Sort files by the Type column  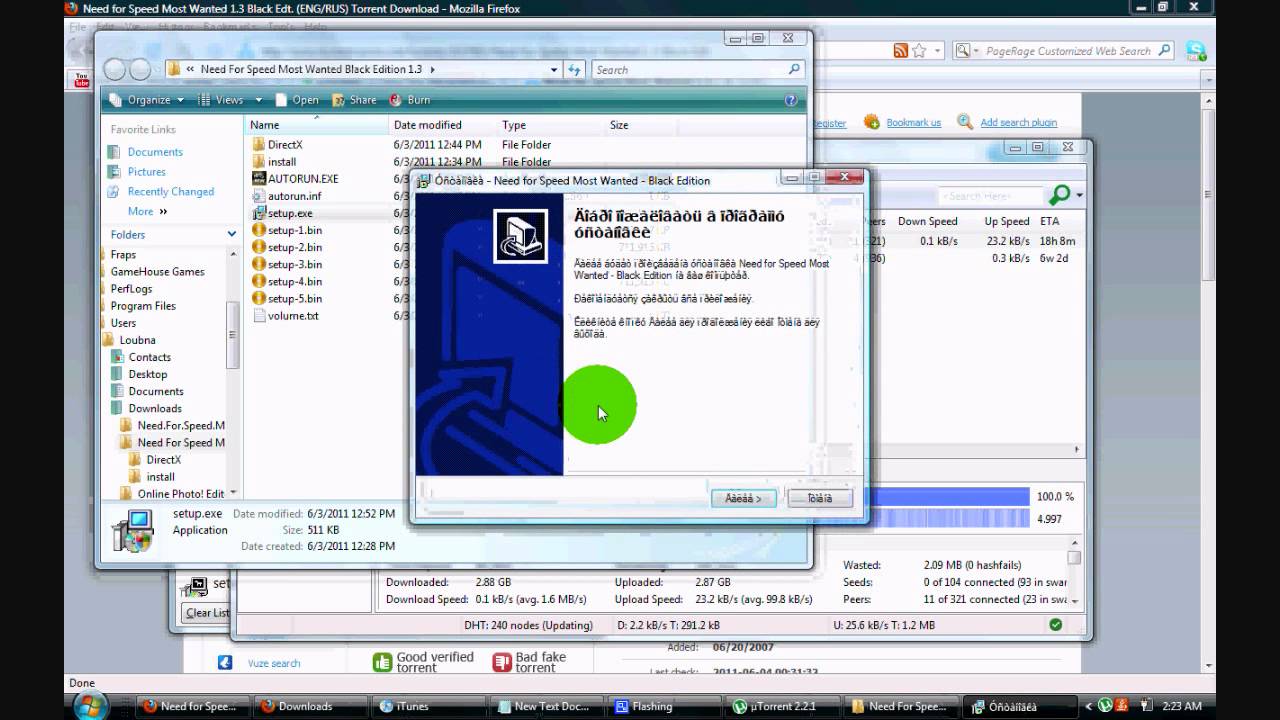pyautogui.click(x=551, y=125)
